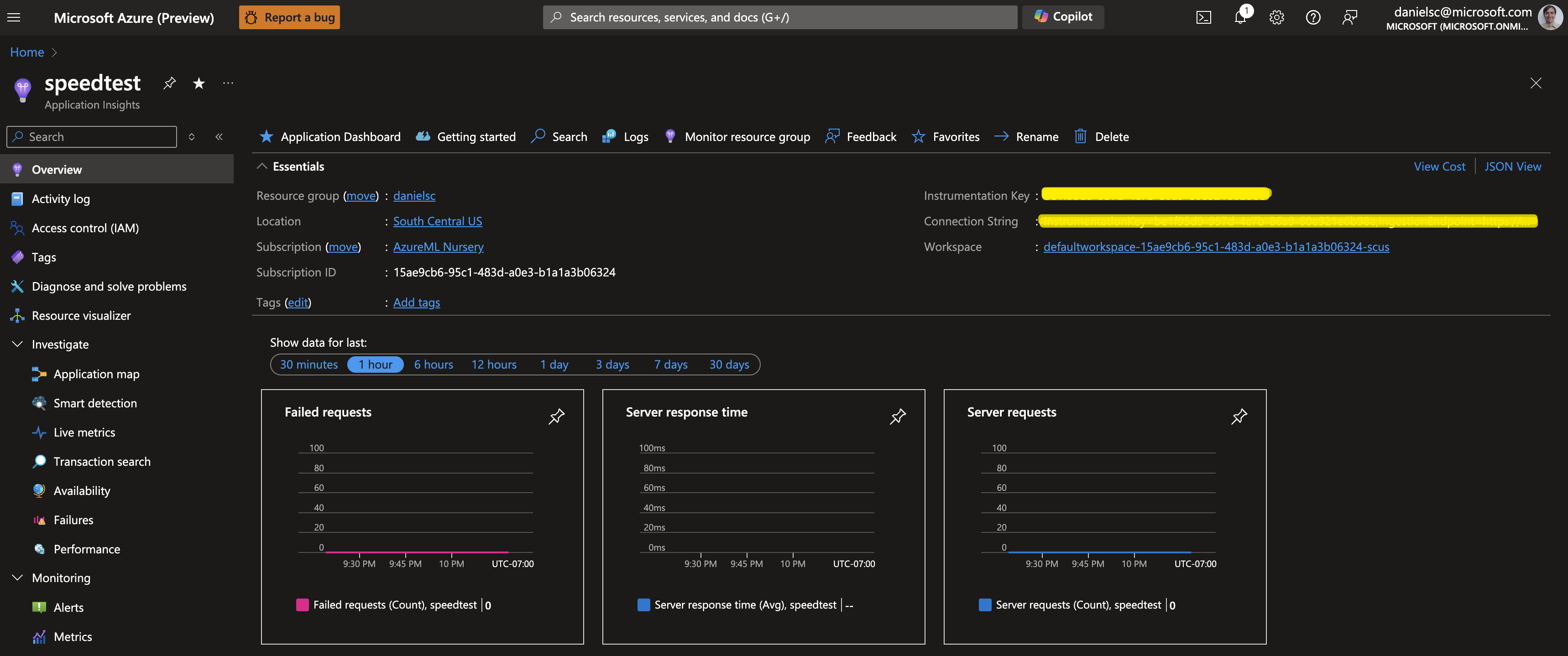Screen dimensions: 1568x656
Task: Select the 7 days time range
Action: point(671,364)
